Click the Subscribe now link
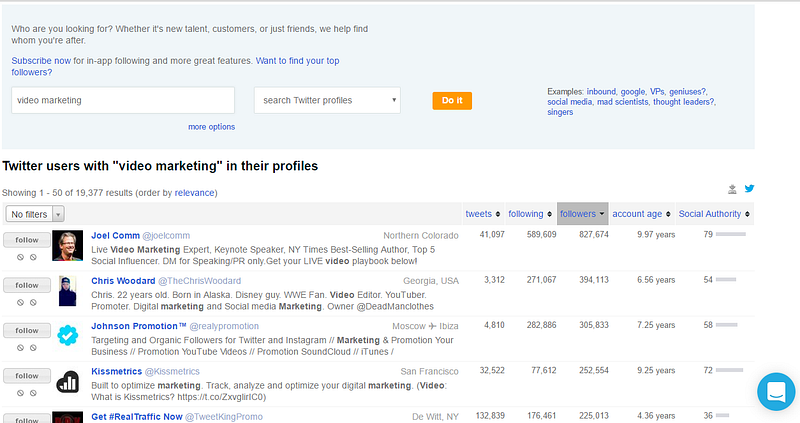 (41, 61)
